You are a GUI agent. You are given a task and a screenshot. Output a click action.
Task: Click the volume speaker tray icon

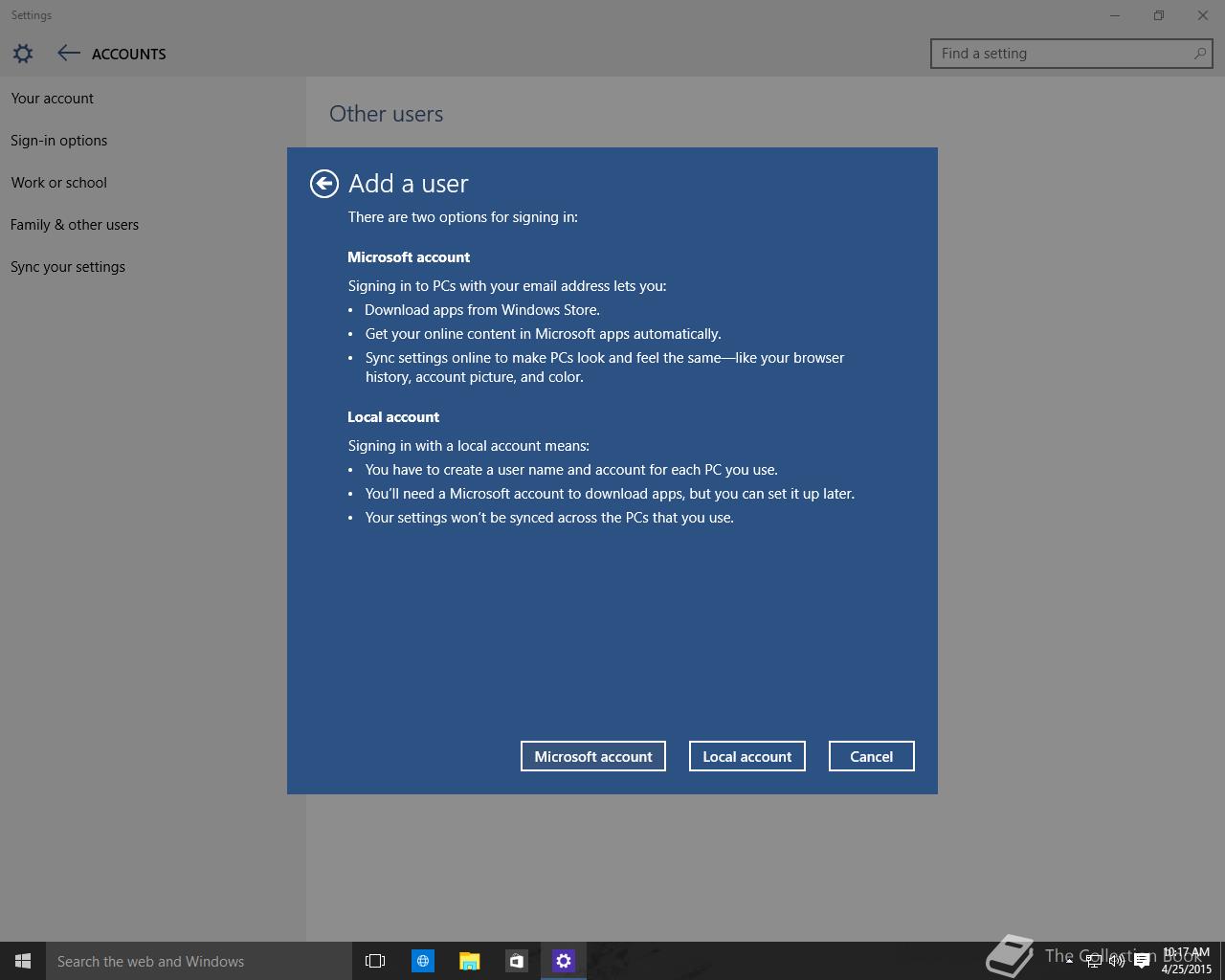[1117, 961]
